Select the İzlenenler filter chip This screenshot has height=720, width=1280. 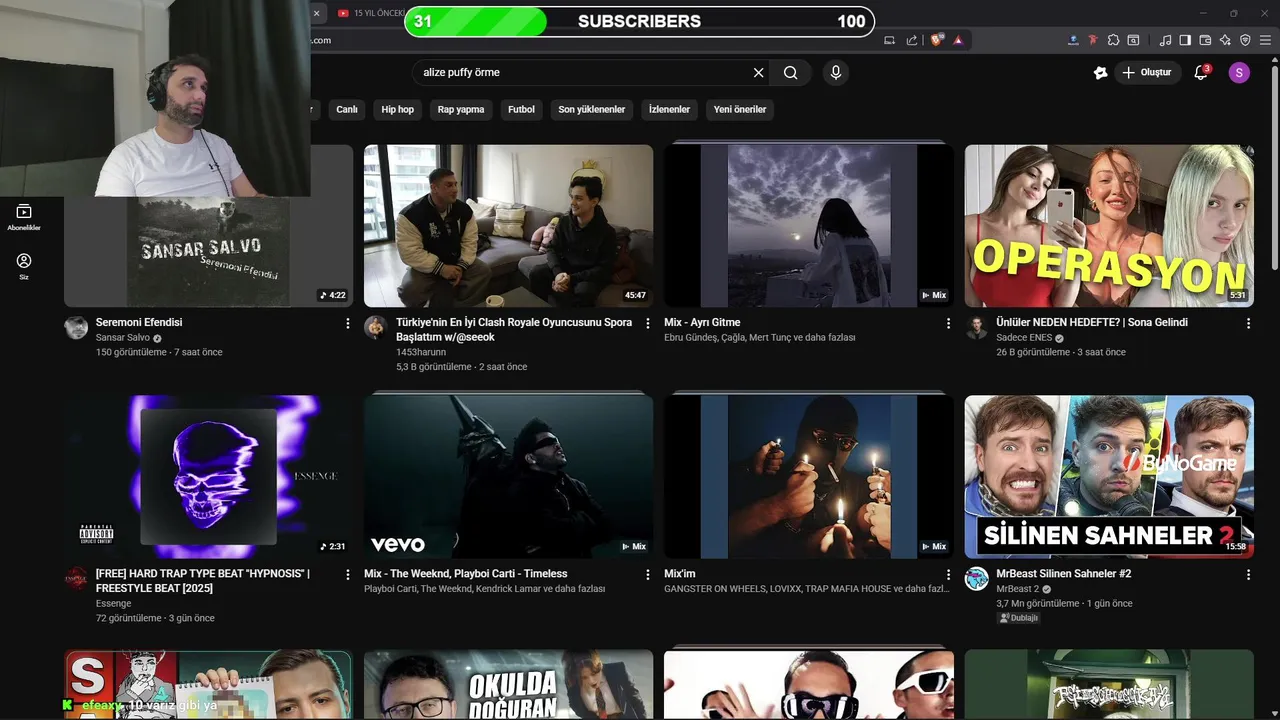point(669,110)
